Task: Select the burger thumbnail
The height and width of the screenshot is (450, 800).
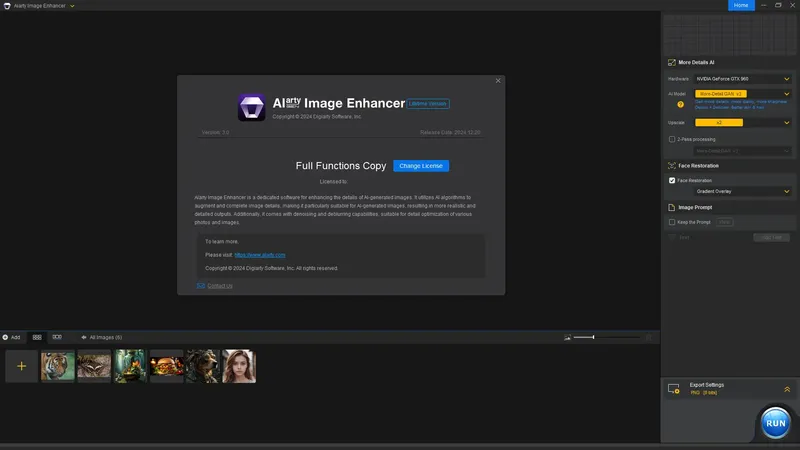Action: pyautogui.click(x=166, y=366)
